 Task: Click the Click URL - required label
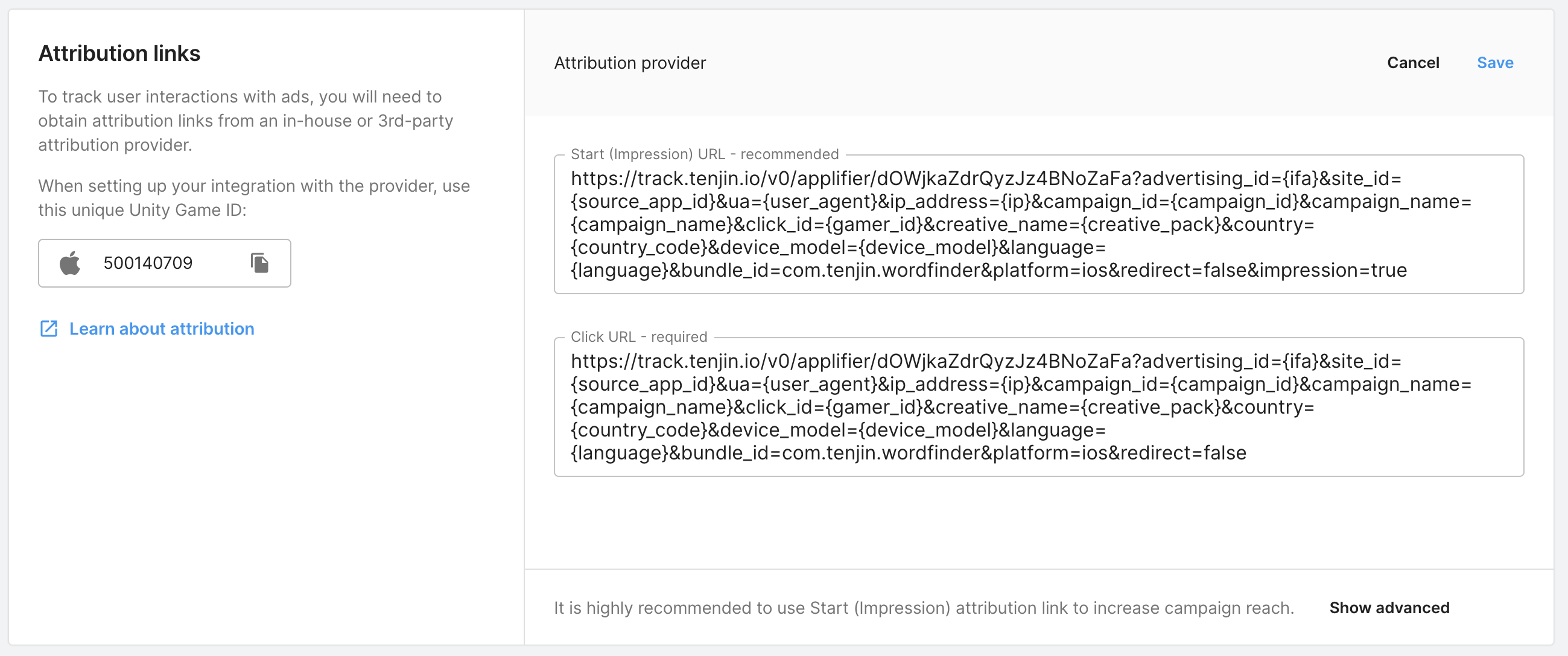click(638, 336)
